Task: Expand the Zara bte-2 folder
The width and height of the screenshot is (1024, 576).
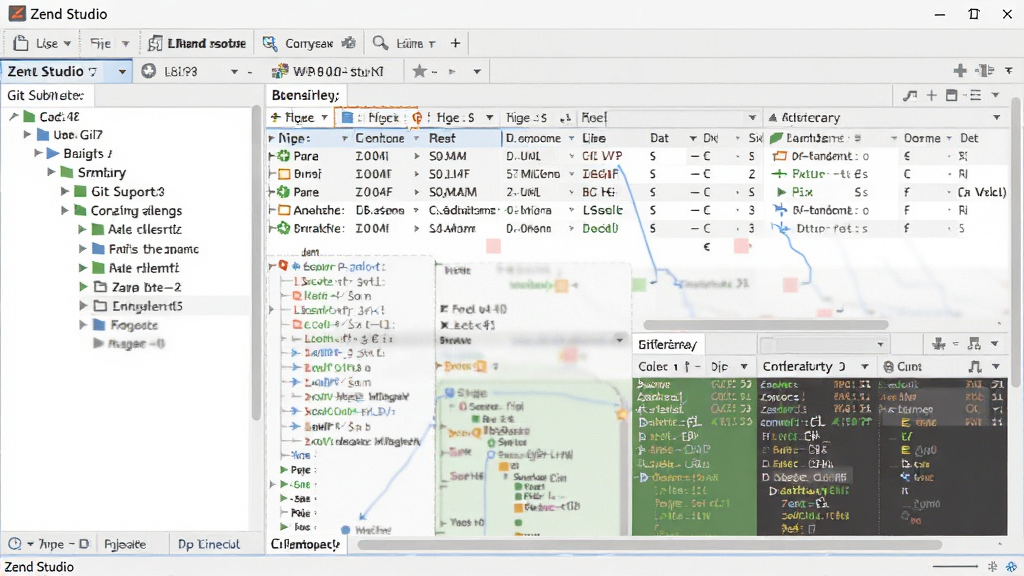Action: point(83,287)
